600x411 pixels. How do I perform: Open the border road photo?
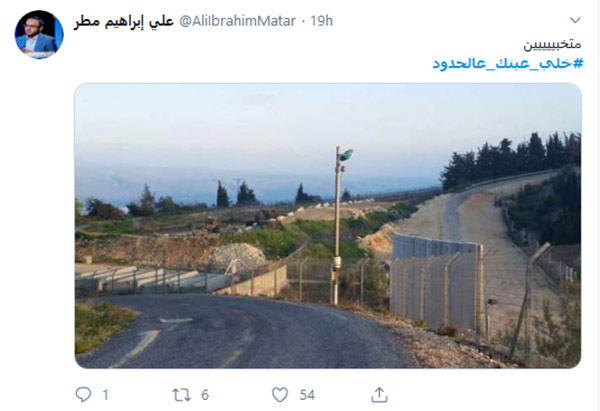point(328,225)
